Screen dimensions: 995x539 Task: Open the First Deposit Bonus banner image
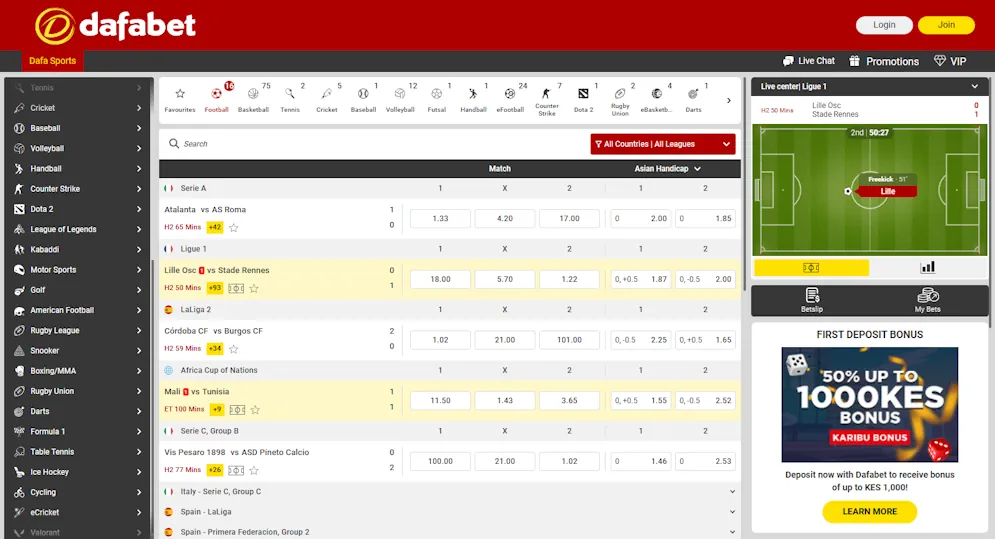coord(869,404)
